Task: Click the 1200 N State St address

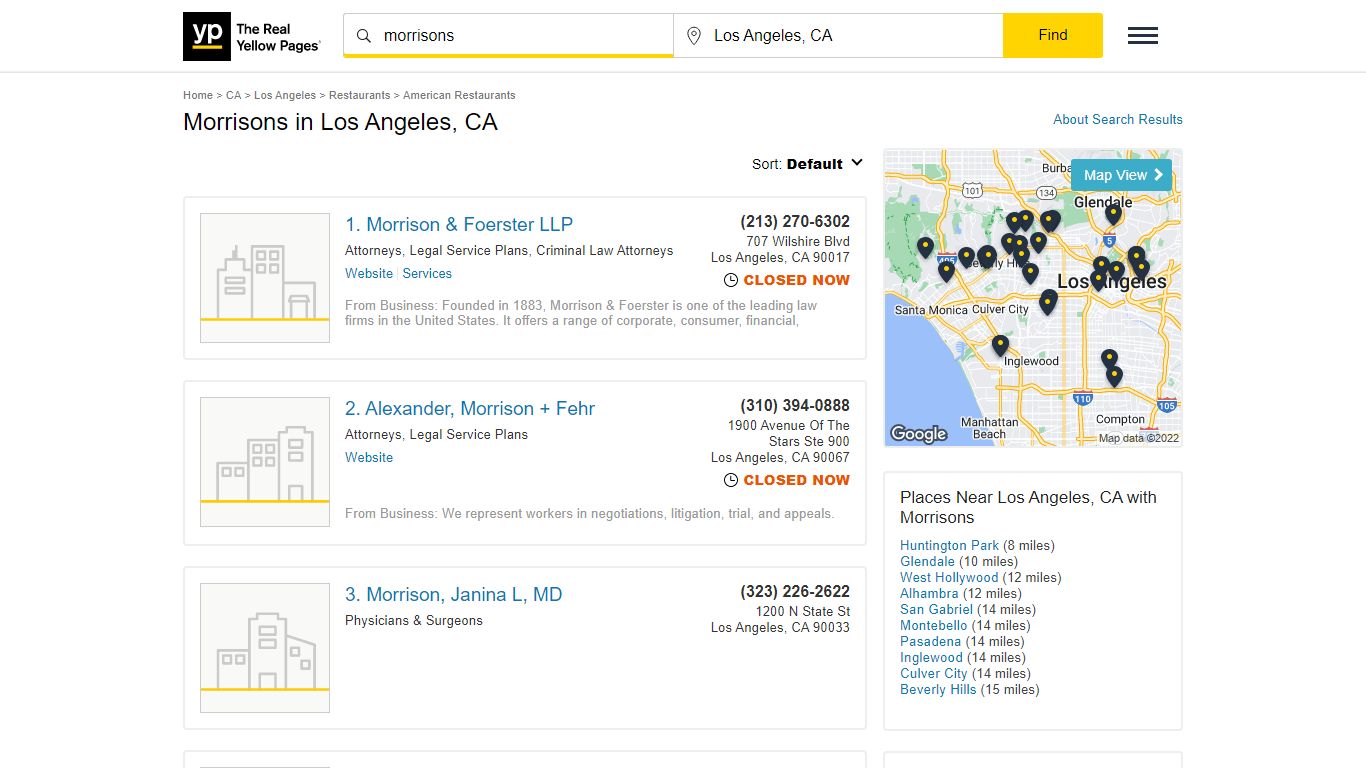Action: 803,612
